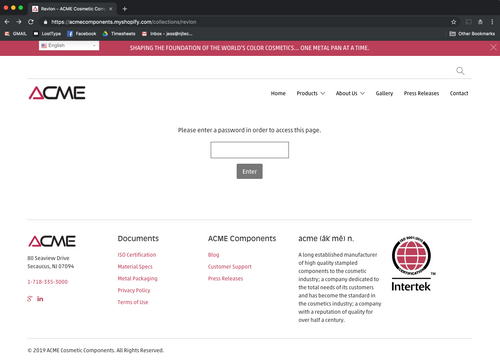
Task: Click the Documents footer heading
Action: click(138, 239)
